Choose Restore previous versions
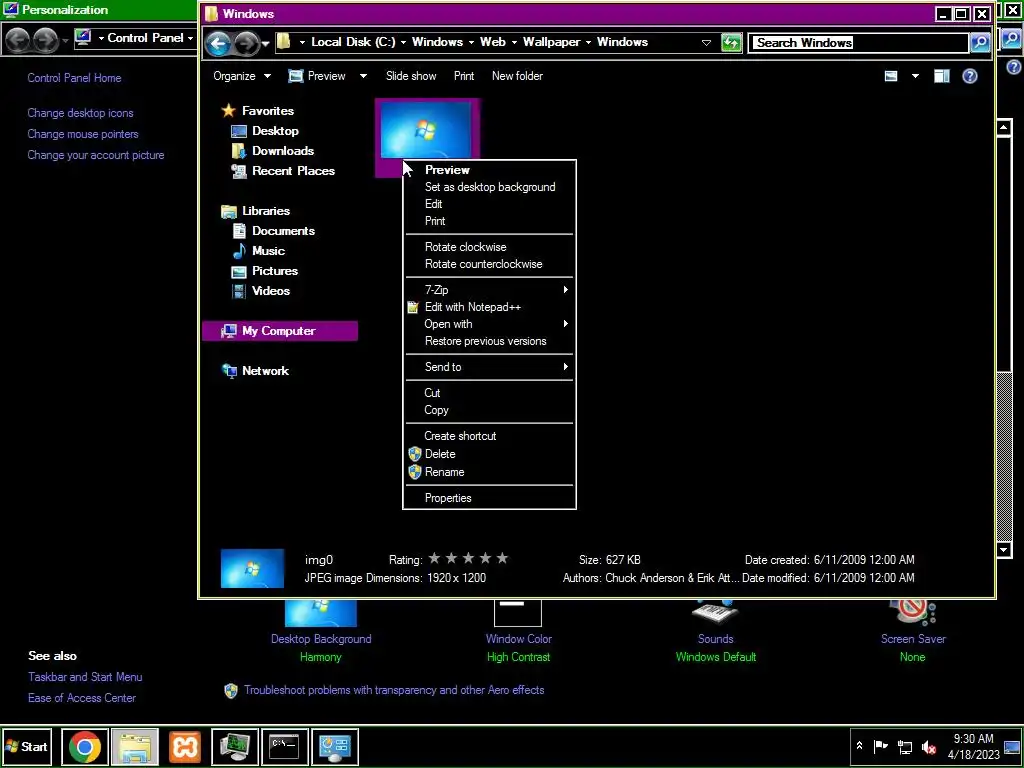This screenshot has width=1024, height=768. (x=489, y=341)
